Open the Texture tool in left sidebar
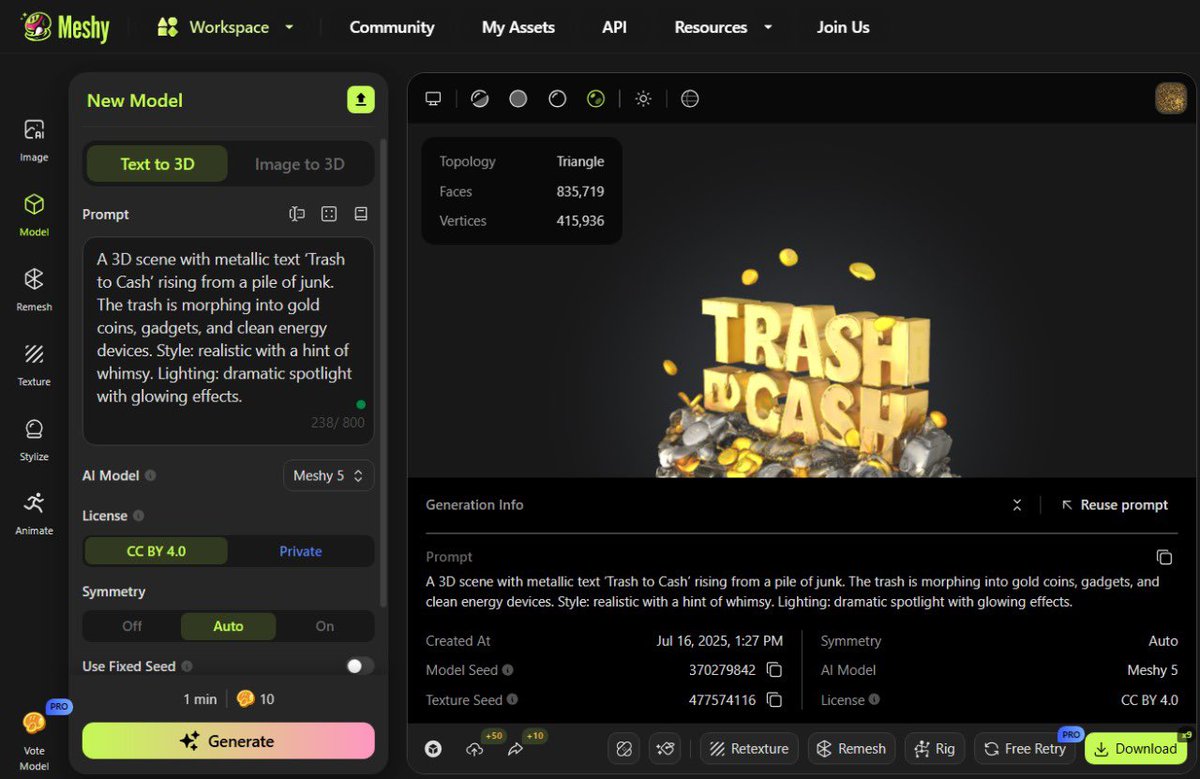 [x=34, y=364]
